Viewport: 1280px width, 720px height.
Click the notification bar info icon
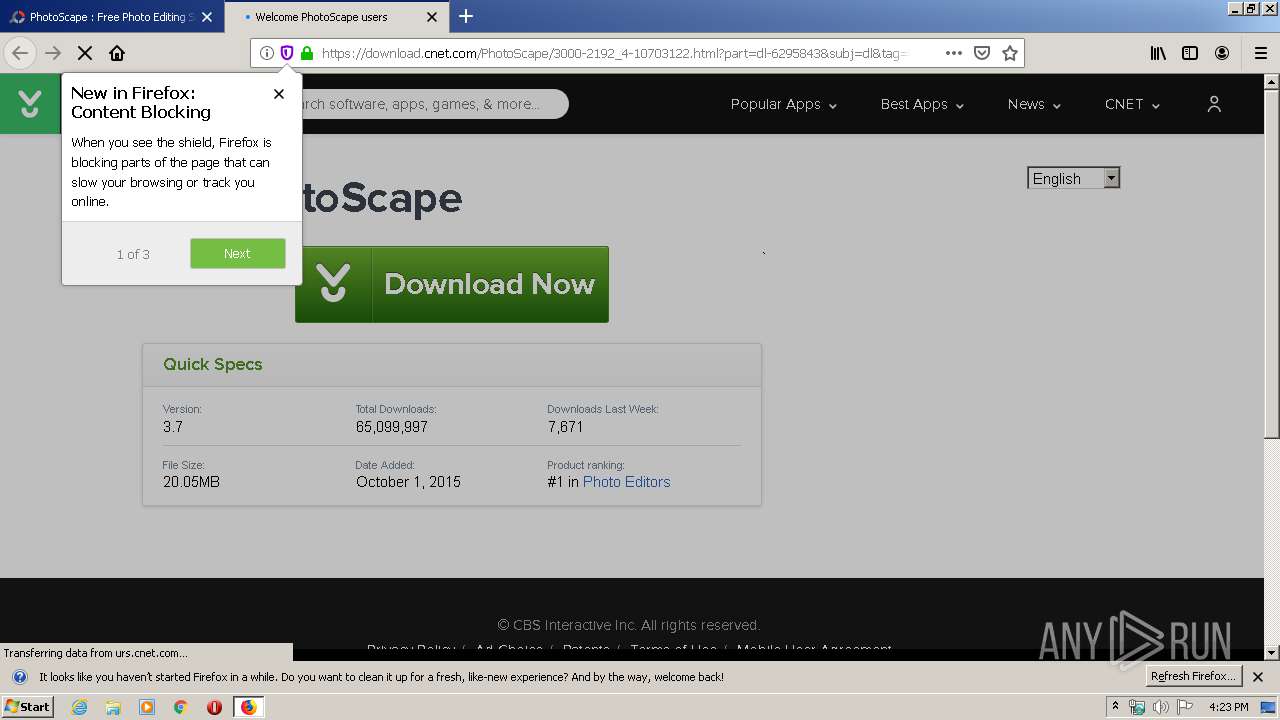pos(19,677)
